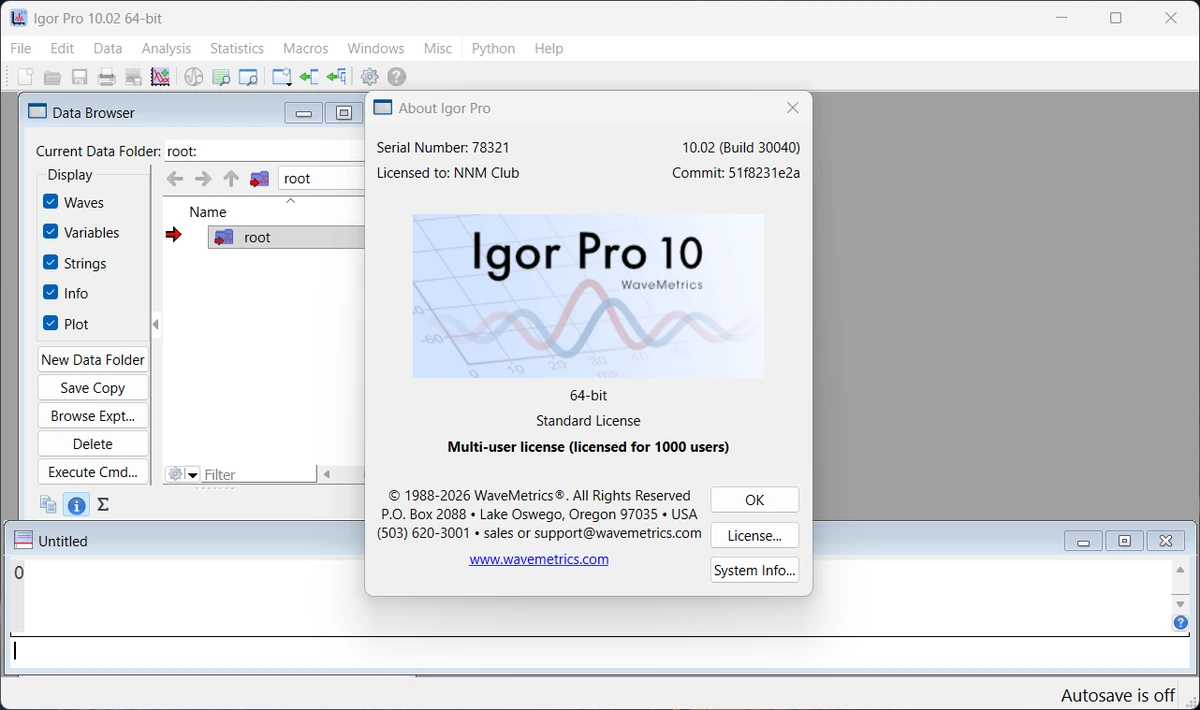Toggle the Info display checkbox
The height and width of the screenshot is (710, 1200).
coord(51,293)
